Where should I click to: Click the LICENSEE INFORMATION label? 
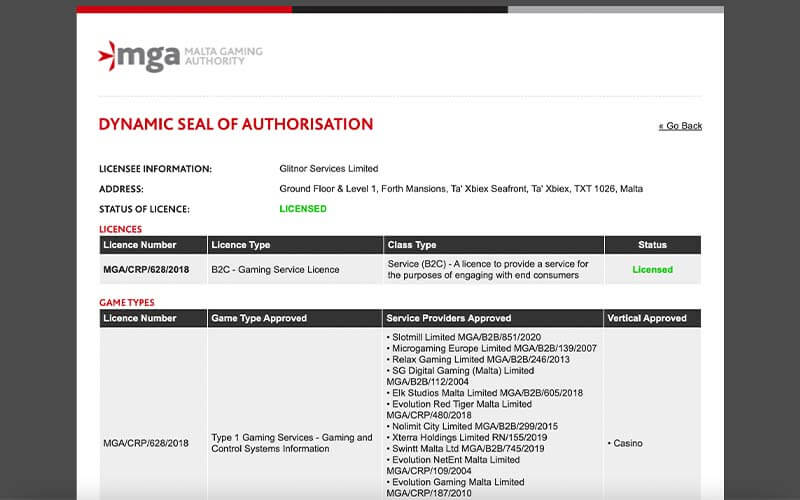click(155, 169)
